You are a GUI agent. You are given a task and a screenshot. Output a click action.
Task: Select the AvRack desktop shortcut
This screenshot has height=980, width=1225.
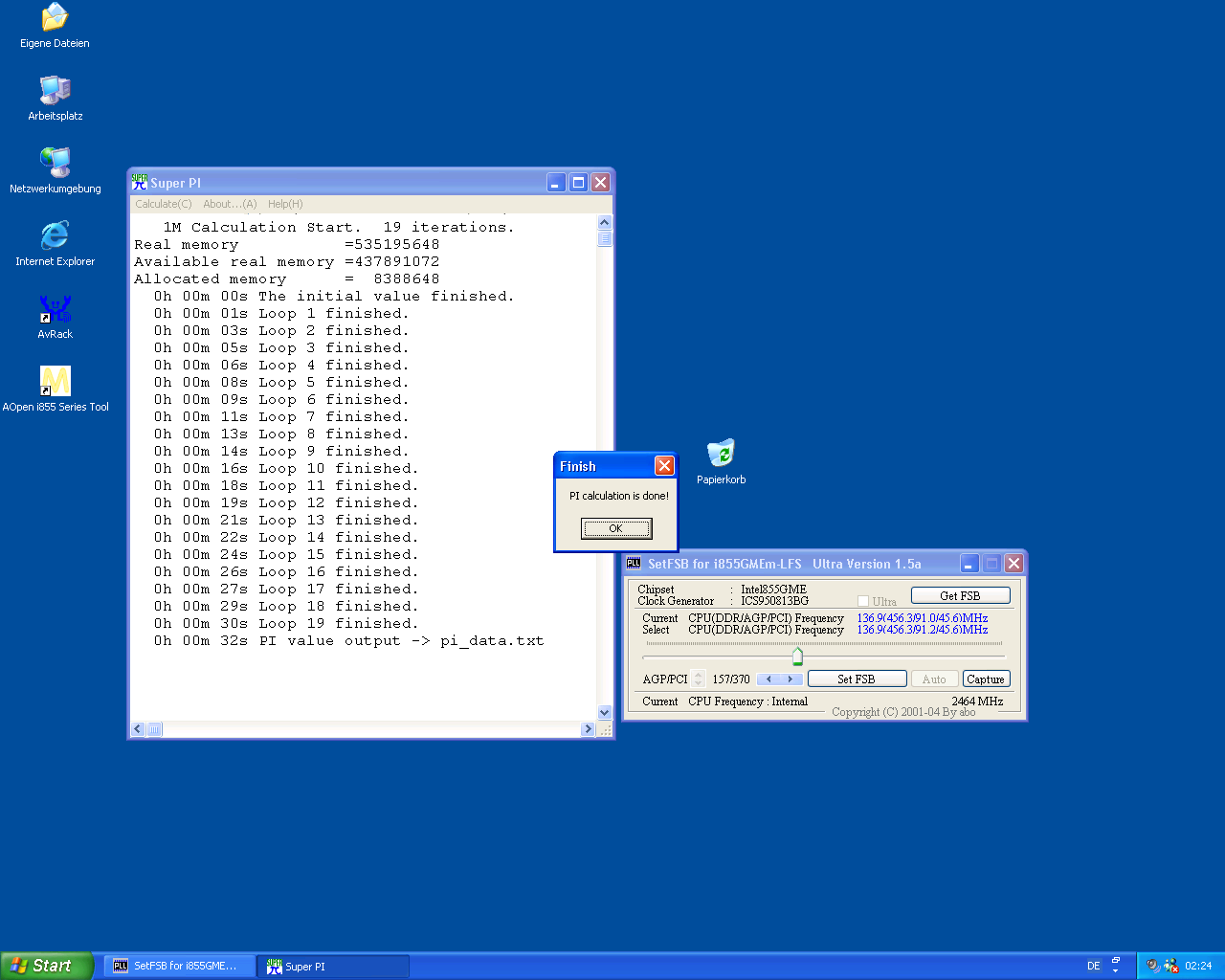tap(55, 308)
